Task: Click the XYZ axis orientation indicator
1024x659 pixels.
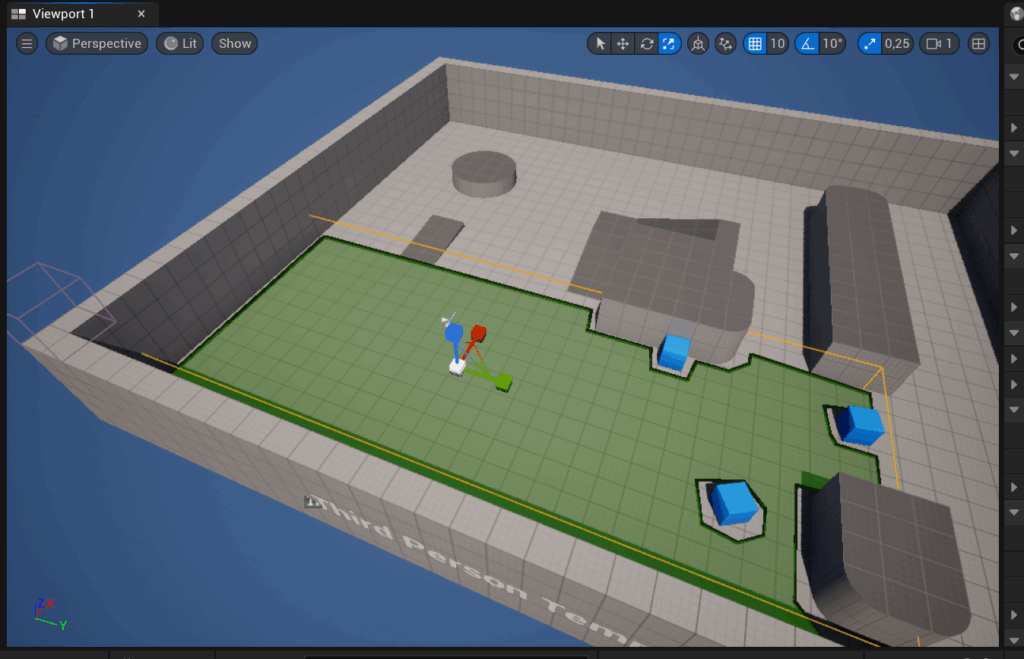Action: tap(50, 614)
